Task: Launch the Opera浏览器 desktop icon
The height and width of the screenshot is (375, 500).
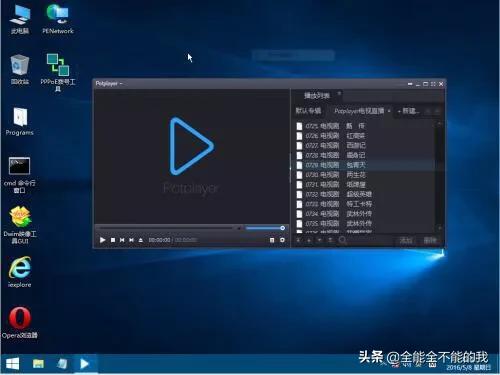Action: (x=20, y=323)
